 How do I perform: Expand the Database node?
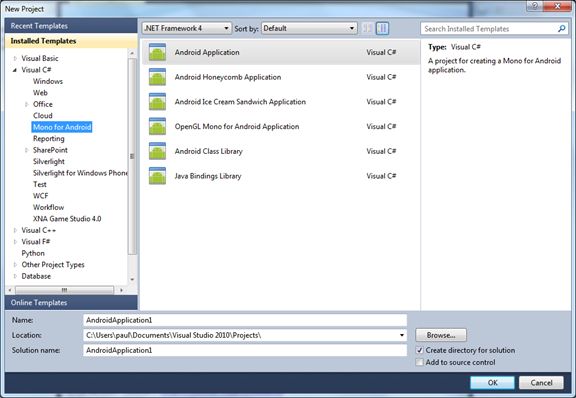pos(15,276)
